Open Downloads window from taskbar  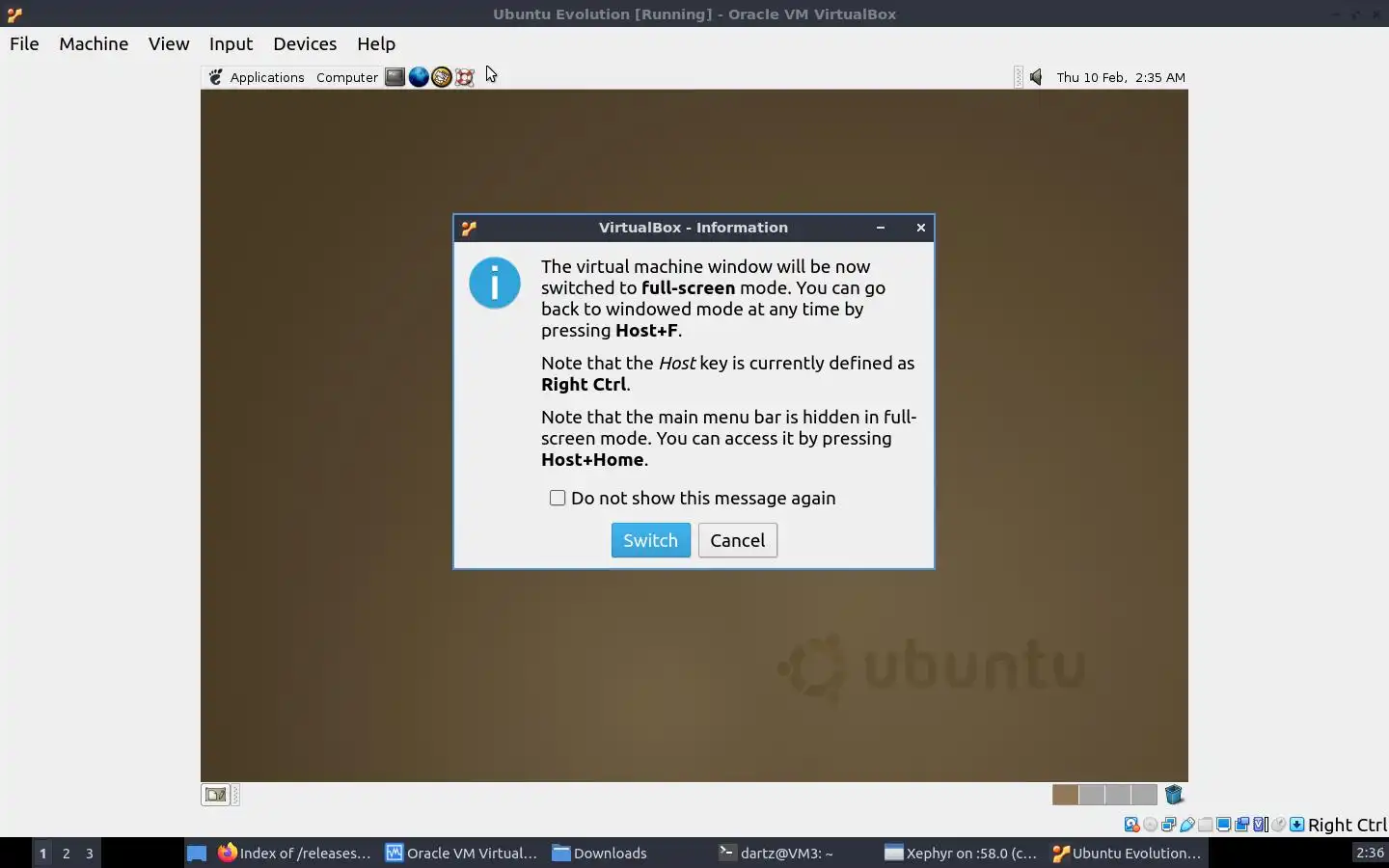click(600, 853)
